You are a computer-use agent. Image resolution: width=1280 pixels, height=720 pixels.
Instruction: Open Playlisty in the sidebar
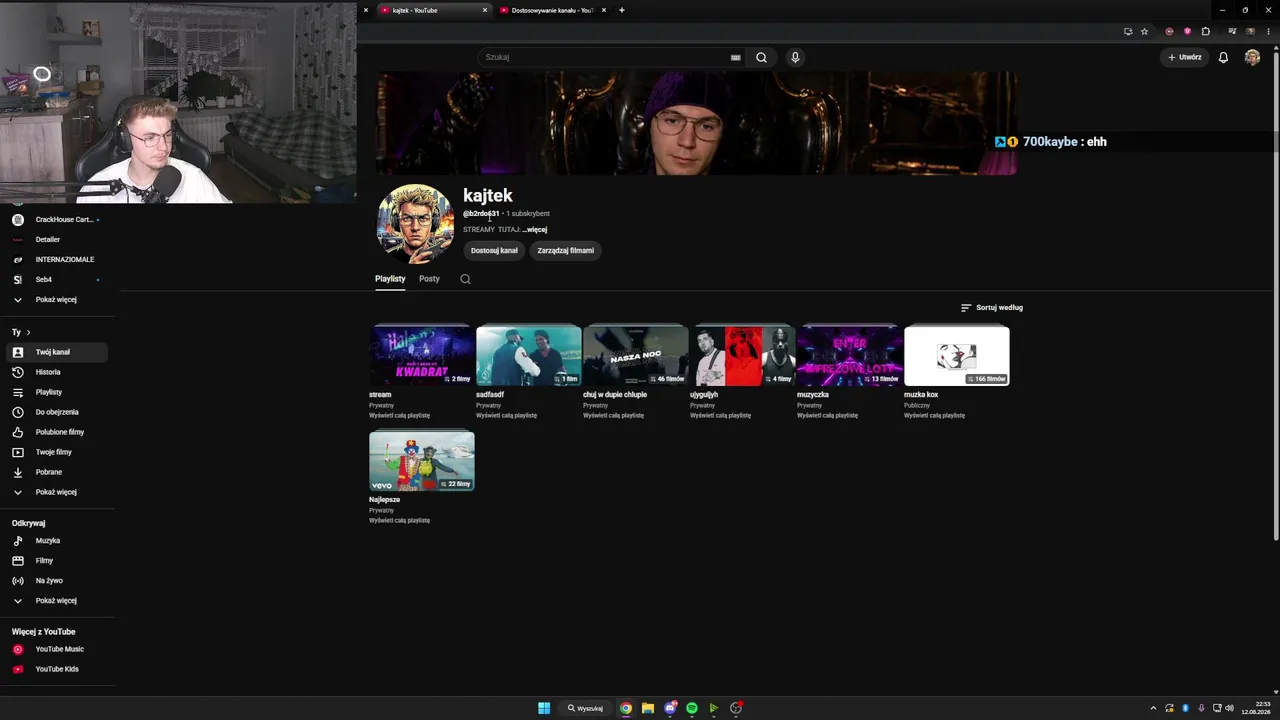coord(57,392)
